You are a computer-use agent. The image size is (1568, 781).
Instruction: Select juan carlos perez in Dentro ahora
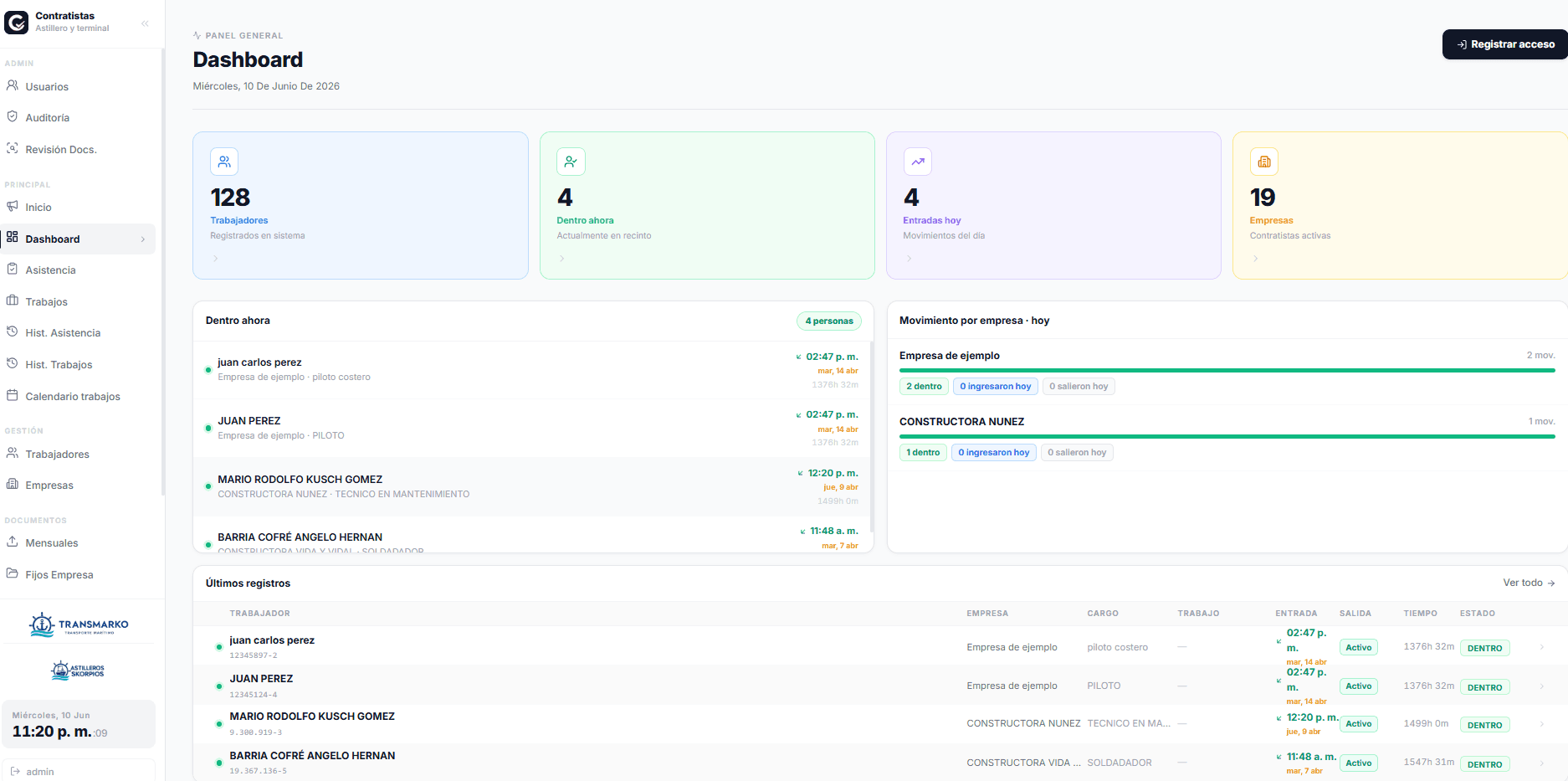click(x=532, y=370)
